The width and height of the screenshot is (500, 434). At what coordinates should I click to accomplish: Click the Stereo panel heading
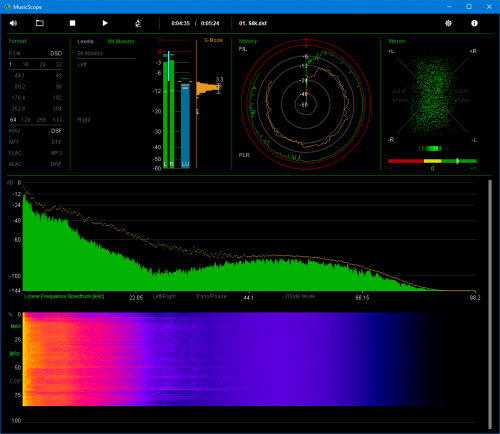click(397, 41)
